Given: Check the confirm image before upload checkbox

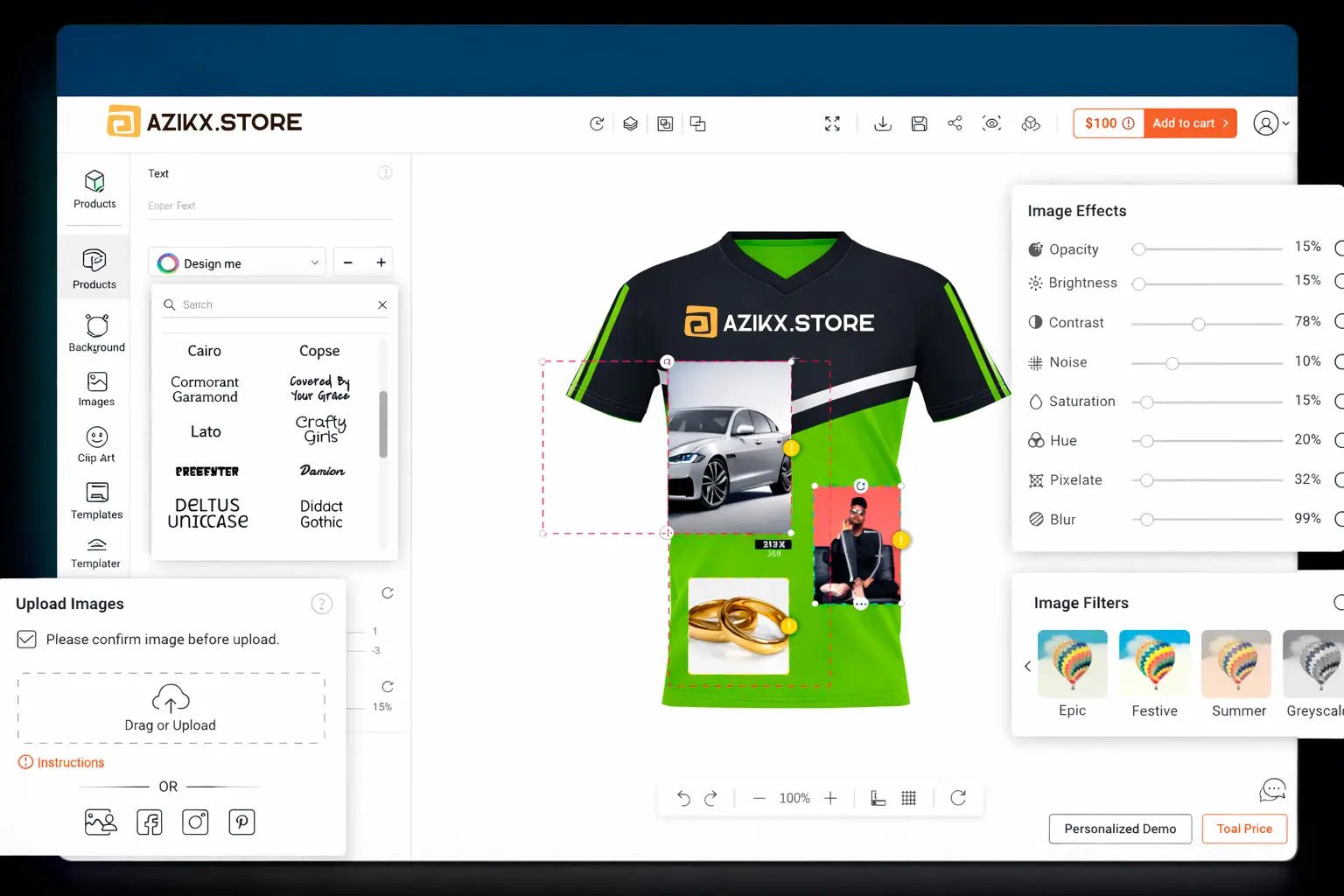Looking at the screenshot, I should point(26,639).
